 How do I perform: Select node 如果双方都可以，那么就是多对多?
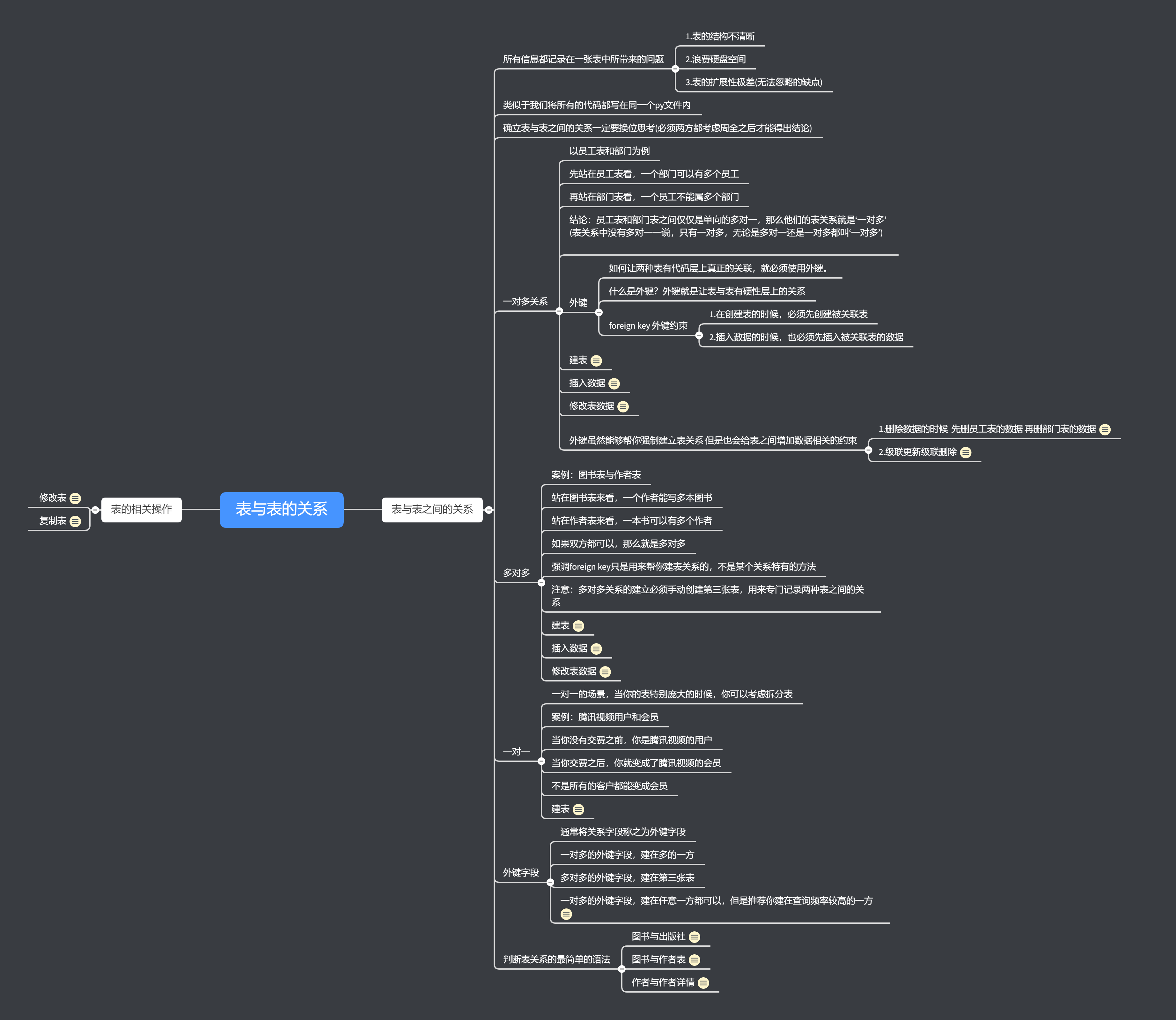(x=618, y=543)
